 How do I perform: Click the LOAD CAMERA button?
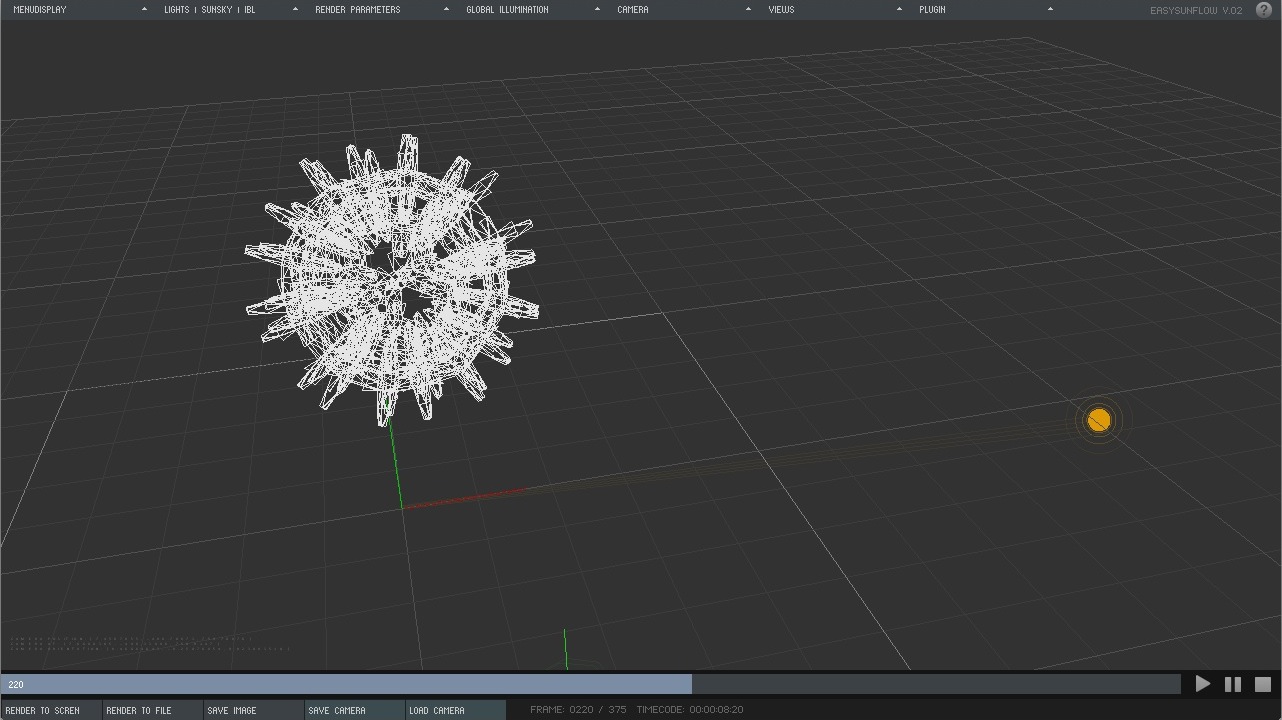pos(455,710)
